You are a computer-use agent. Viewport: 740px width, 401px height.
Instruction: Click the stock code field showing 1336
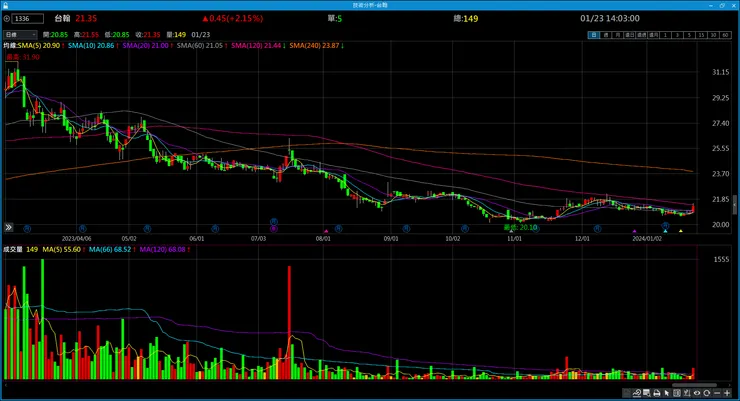(x=27, y=18)
